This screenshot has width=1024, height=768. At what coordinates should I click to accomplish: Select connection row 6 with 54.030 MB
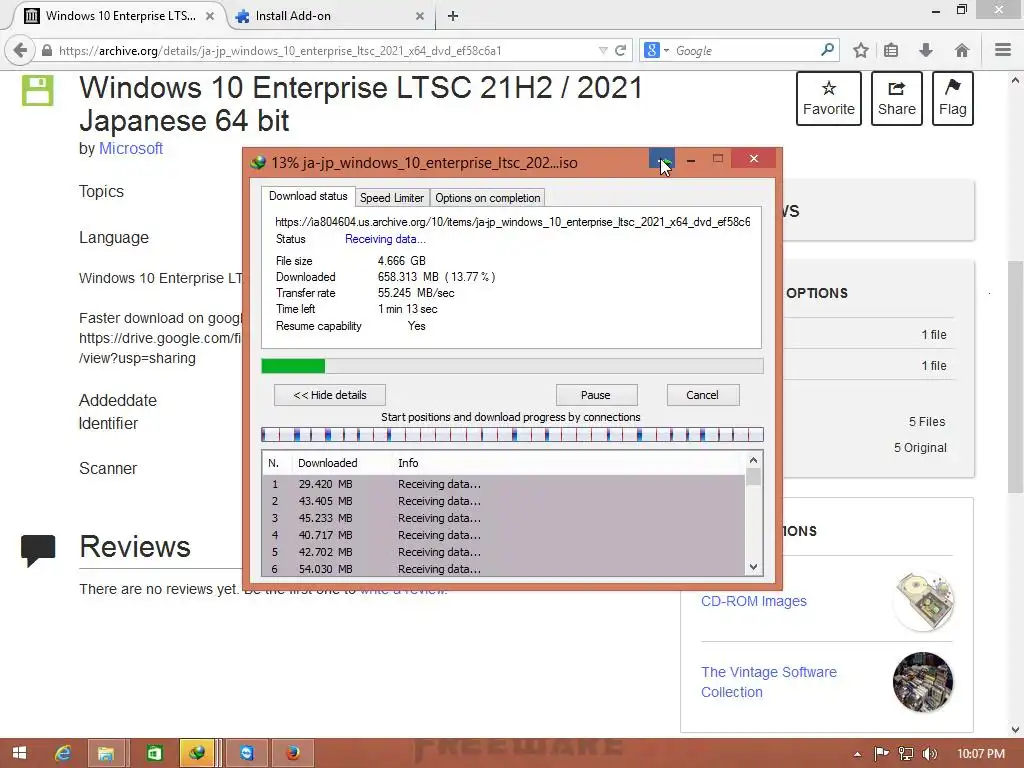pos(503,569)
